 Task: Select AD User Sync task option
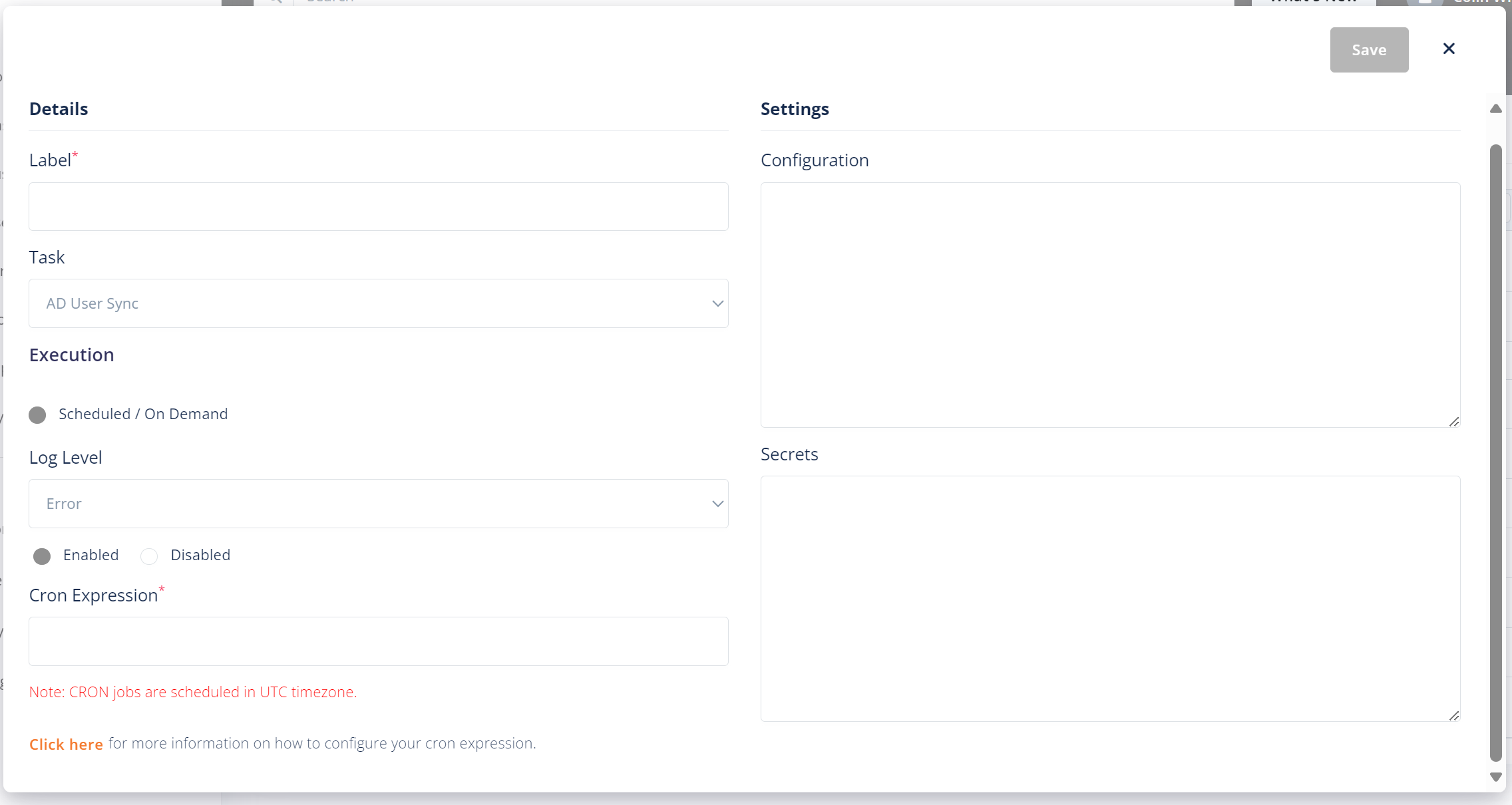tap(379, 303)
